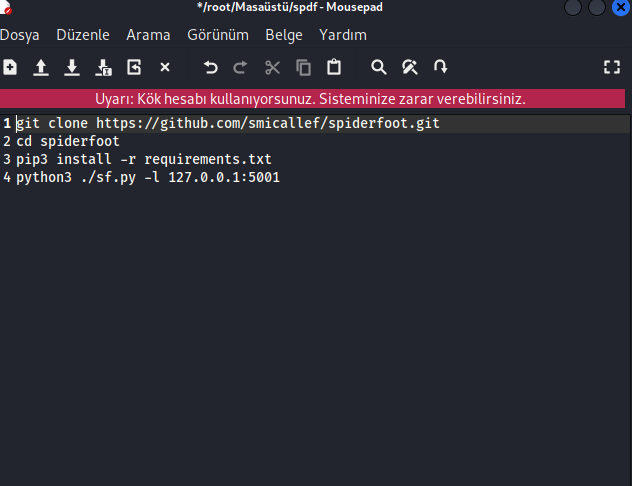Viewport: 632px width, 486px height.
Task: Expand the Görünüm menu
Action: 218,35
